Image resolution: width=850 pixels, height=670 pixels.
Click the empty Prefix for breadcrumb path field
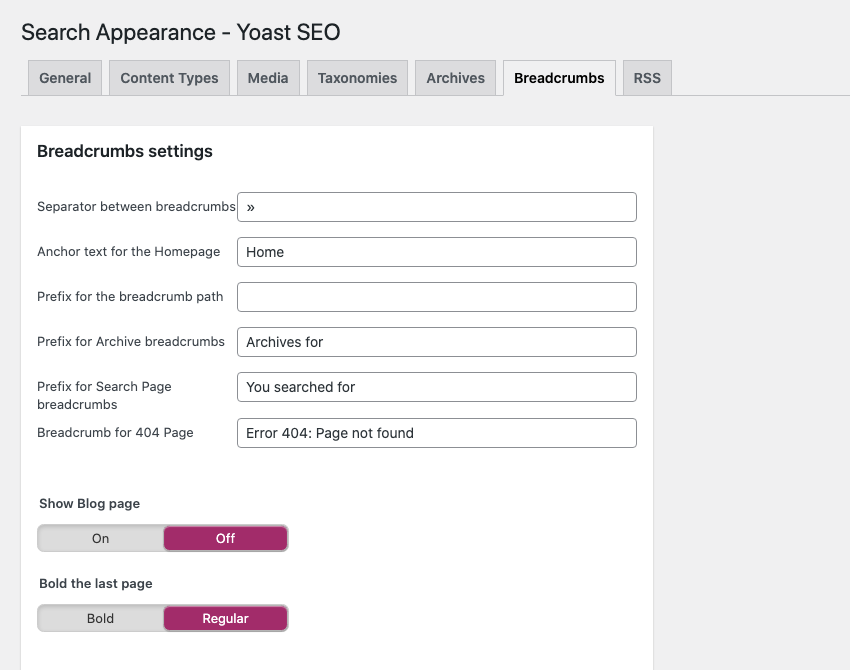(437, 297)
